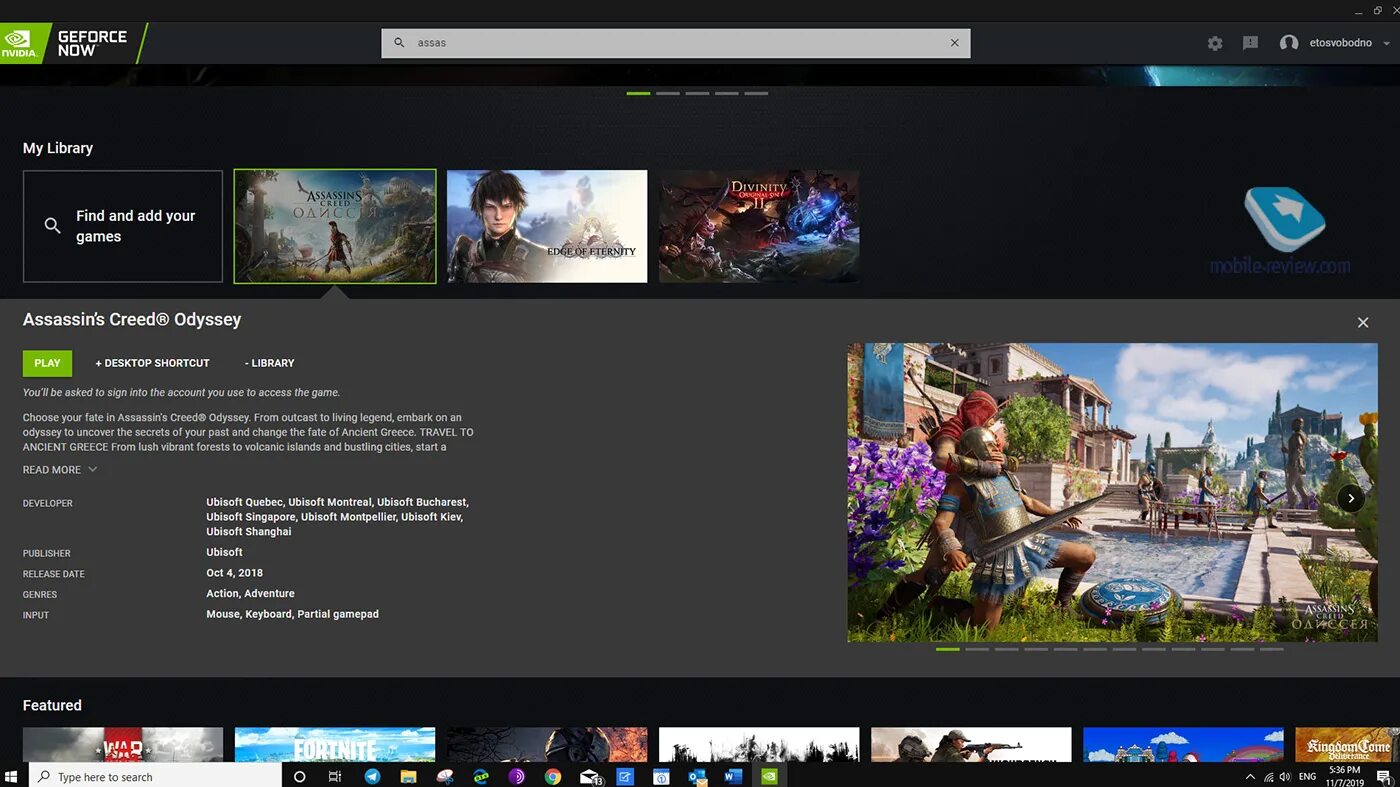The width and height of the screenshot is (1400, 787).
Task: Open the Mail app from the taskbar
Action: [x=590, y=776]
